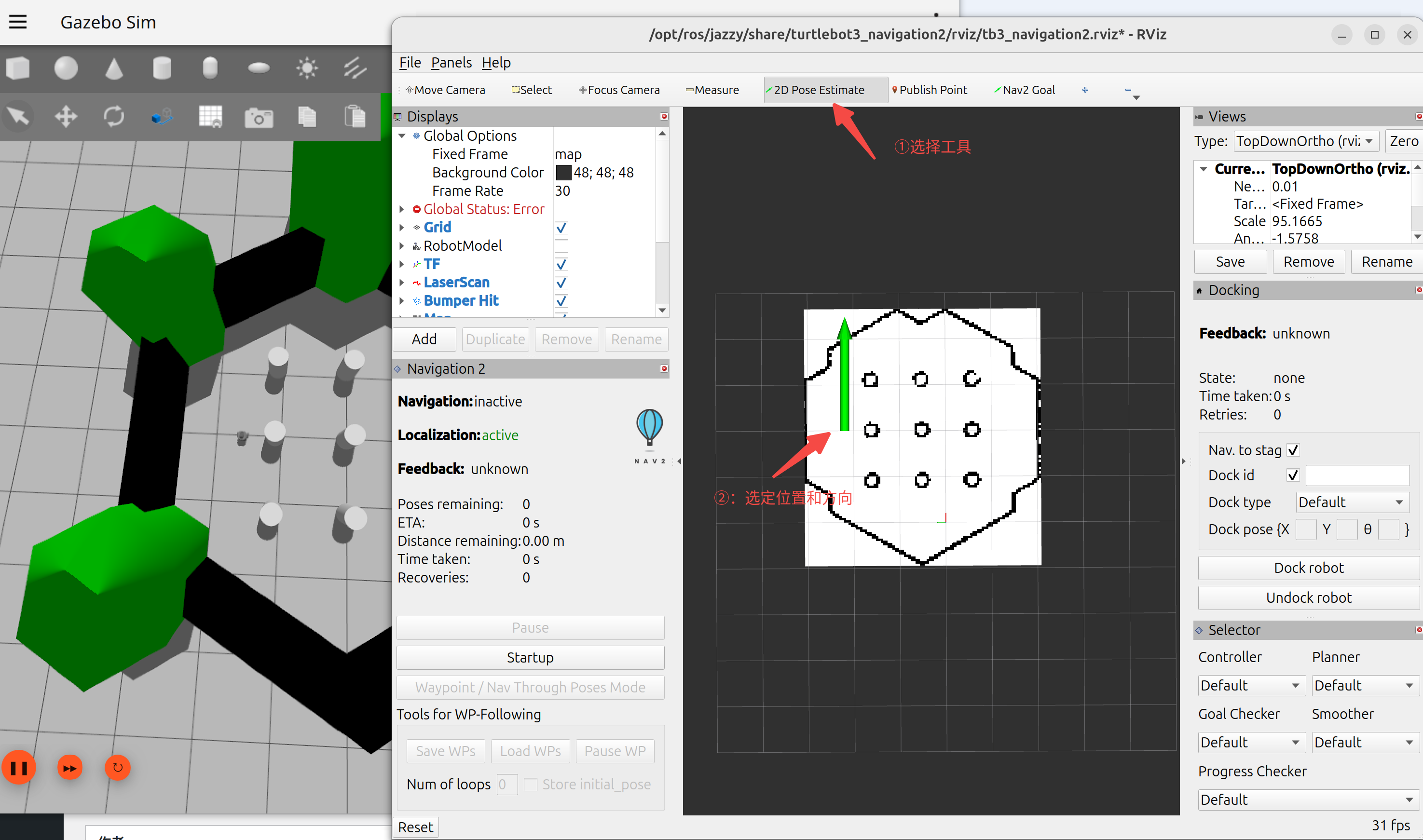Insert a sphere shape in Gazebo
The width and height of the screenshot is (1423, 840).
pos(66,68)
